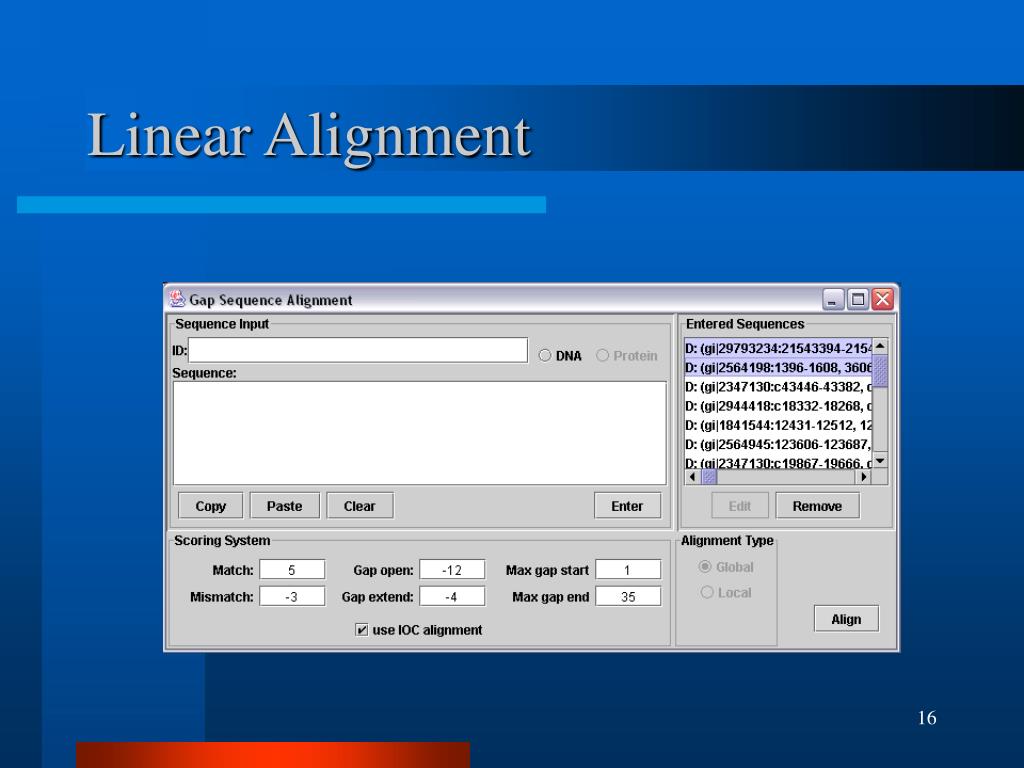
Task: Edit the Match score field
Action: 292,569
